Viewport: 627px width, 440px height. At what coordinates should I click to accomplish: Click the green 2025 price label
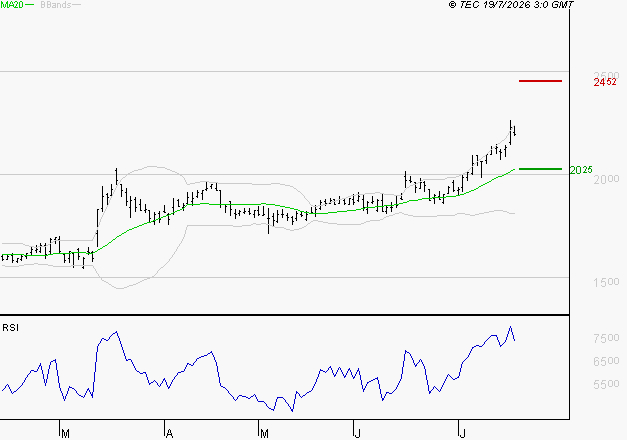coord(581,170)
